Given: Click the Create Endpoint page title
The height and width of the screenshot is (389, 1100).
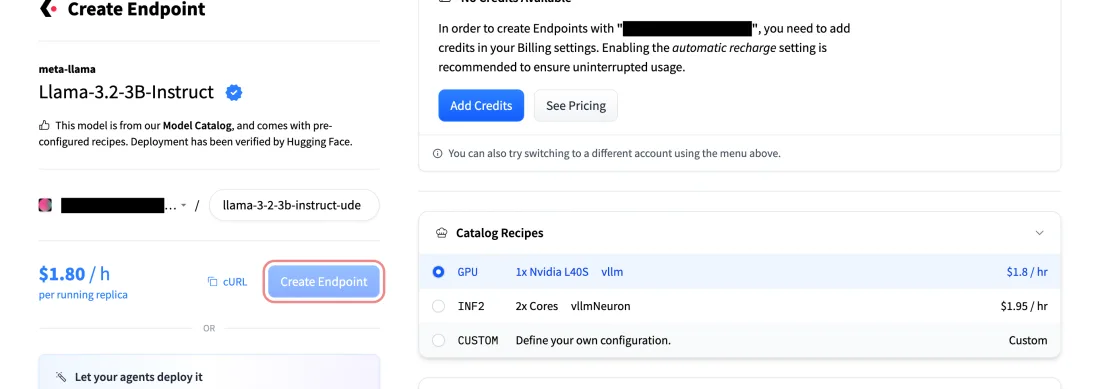Looking at the screenshot, I should click(x=137, y=9).
